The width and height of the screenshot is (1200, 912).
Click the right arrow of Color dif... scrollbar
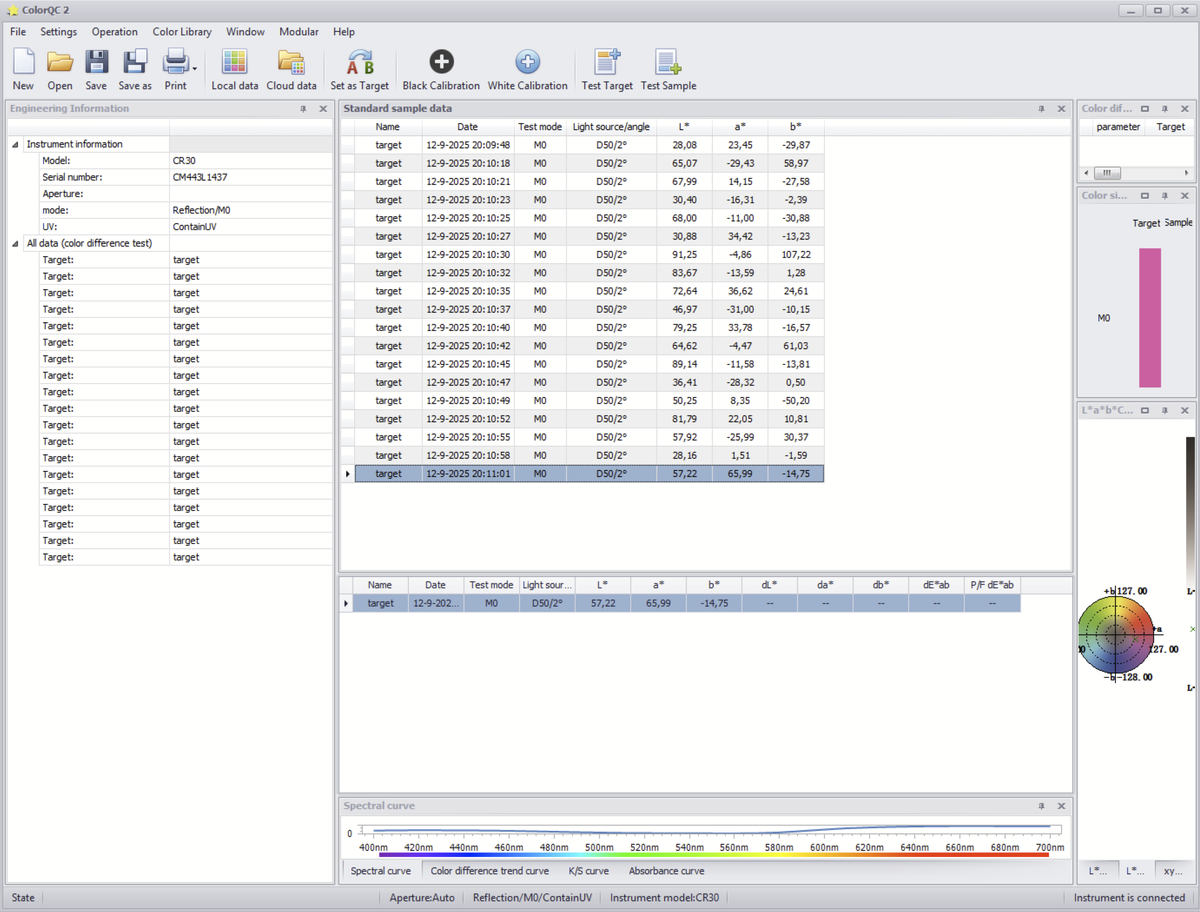point(1186,172)
